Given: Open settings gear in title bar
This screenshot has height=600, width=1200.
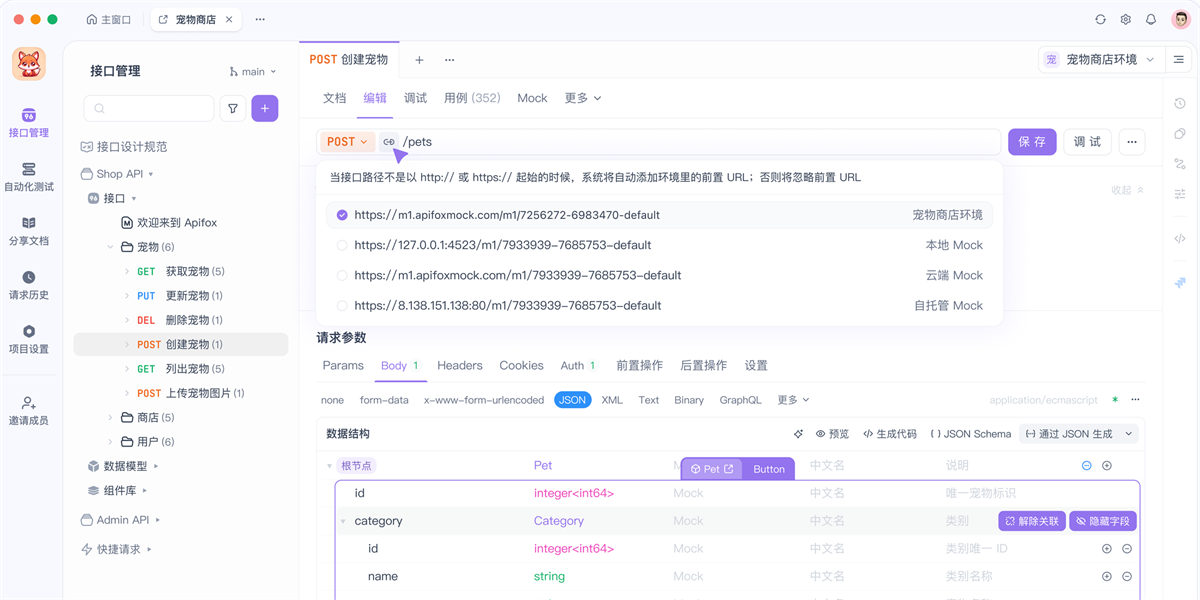Looking at the screenshot, I should pos(1125,19).
